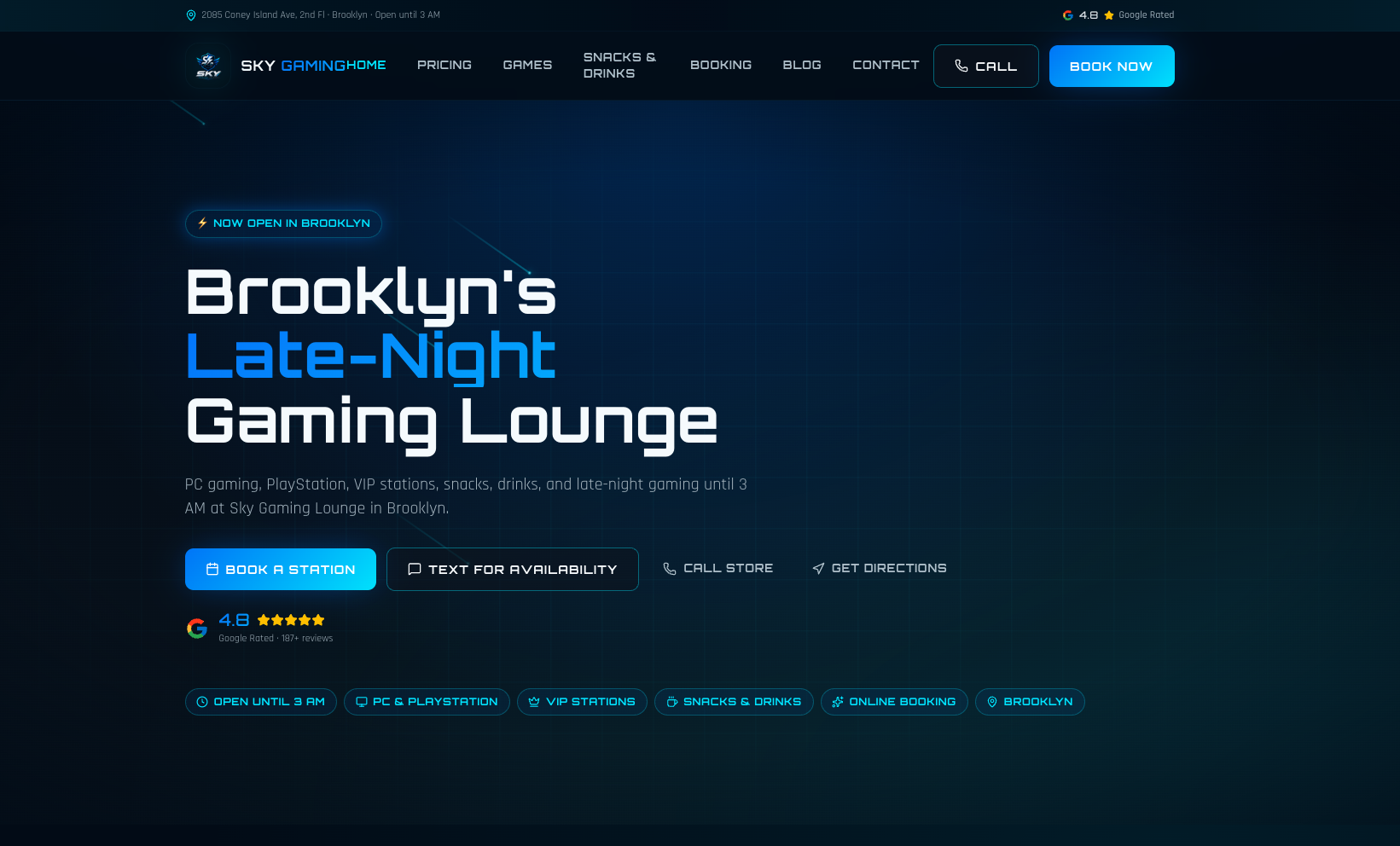The width and height of the screenshot is (1400, 846).
Task: Click the VIP Stations chip label
Action: 590,702
